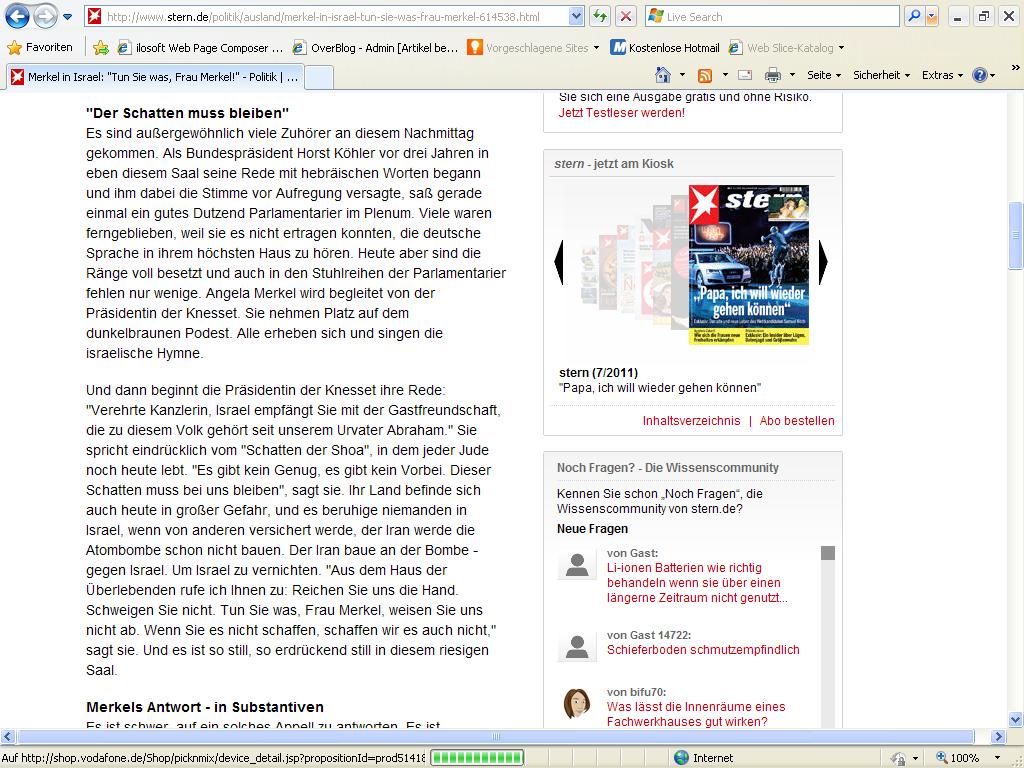
Task: Start search with the magnifier icon
Action: pyautogui.click(x=914, y=17)
